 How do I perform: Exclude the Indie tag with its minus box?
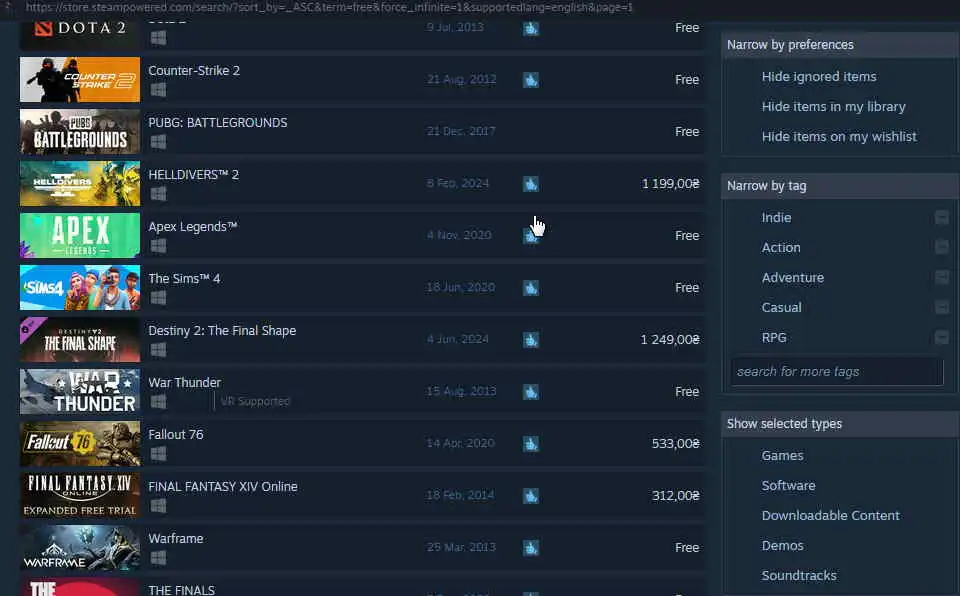coord(942,217)
